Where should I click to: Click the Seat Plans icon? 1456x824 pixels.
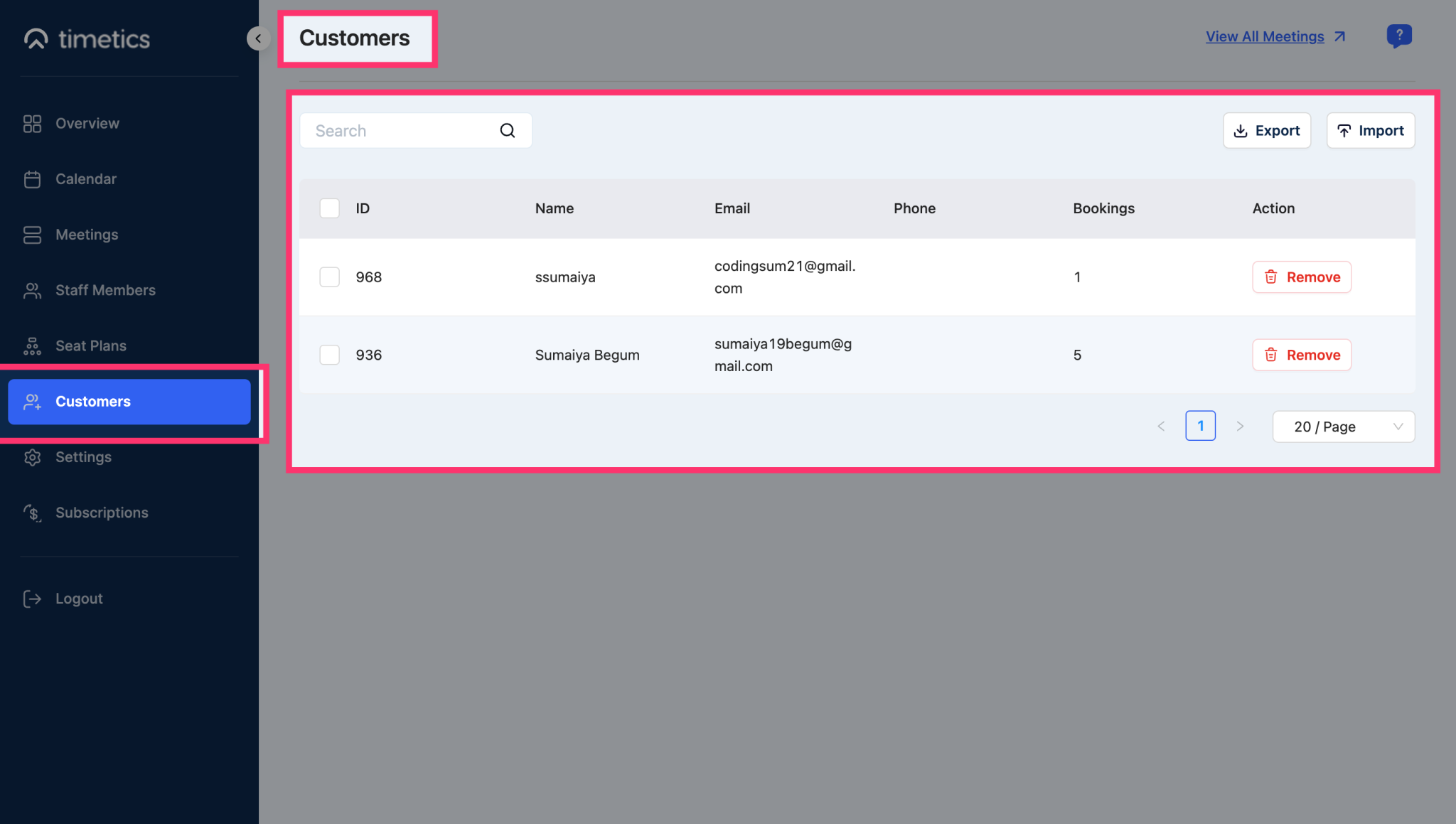(x=32, y=346)
